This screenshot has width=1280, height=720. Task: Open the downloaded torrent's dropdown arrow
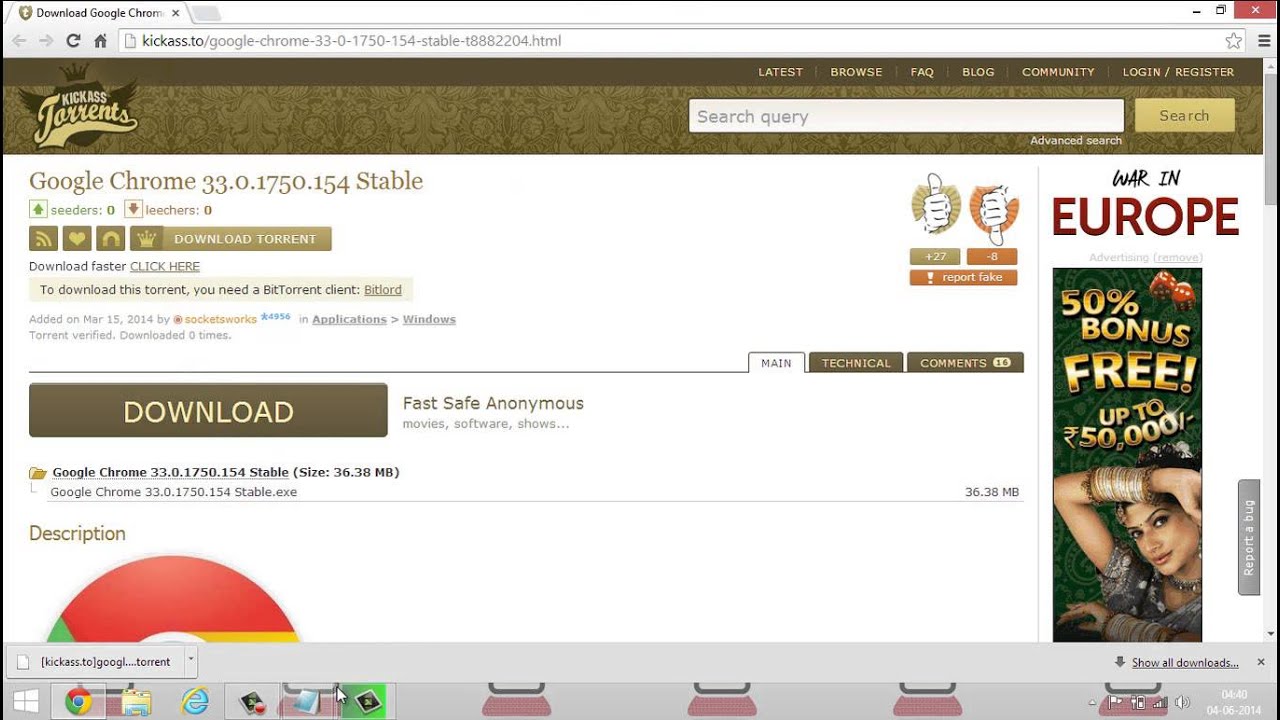[190, 661]
